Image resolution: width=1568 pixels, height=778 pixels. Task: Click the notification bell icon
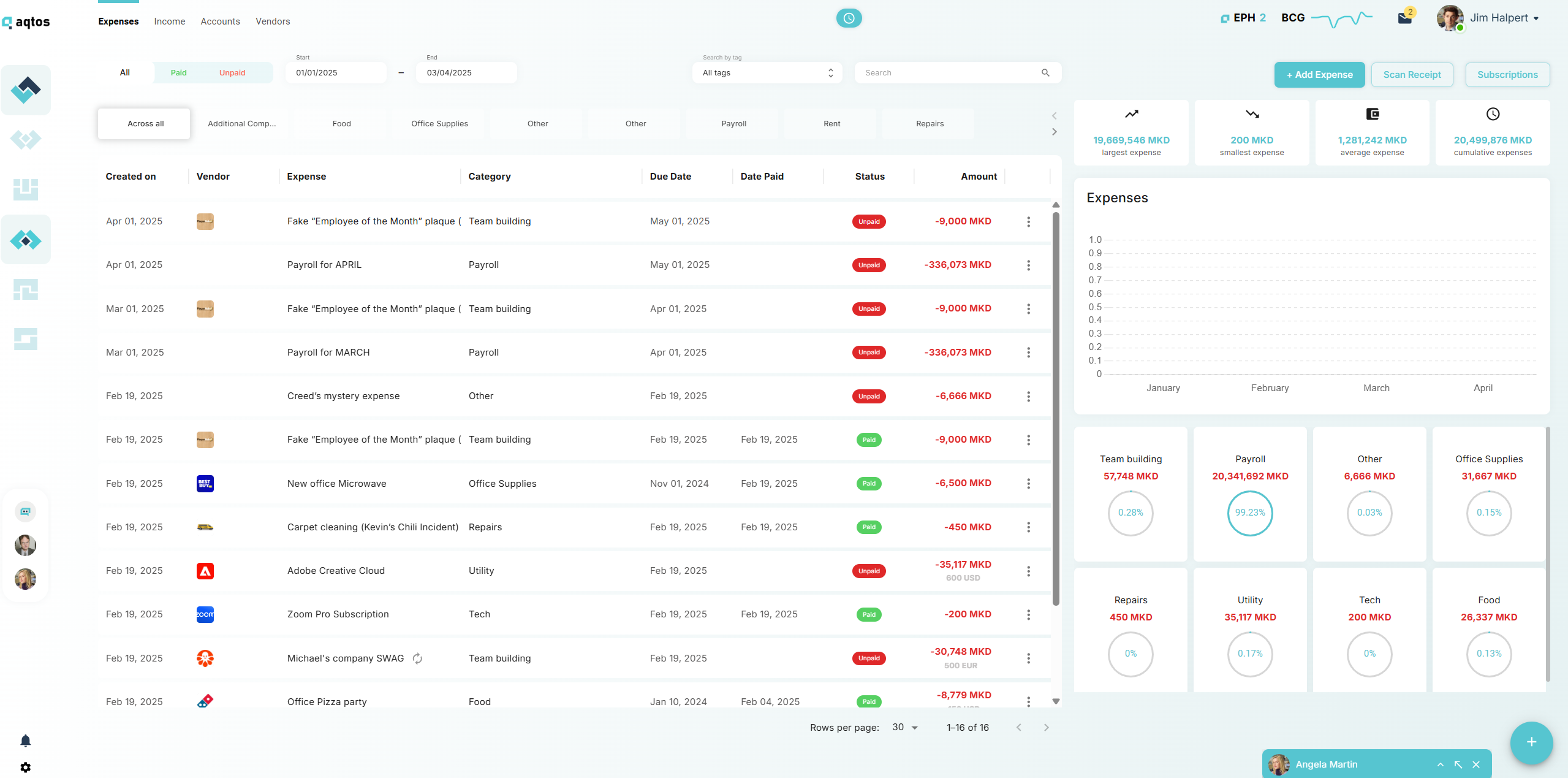25,741
